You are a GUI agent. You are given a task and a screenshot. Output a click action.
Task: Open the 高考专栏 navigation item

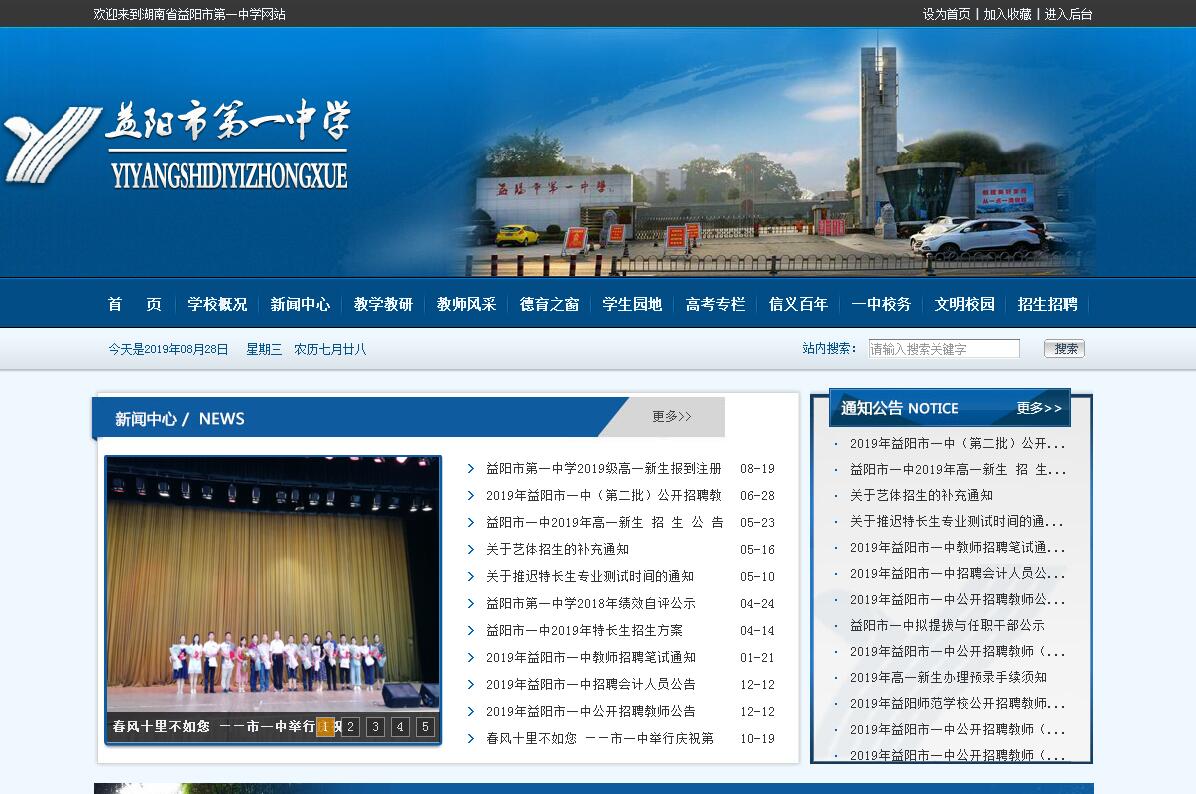point(715,304)
